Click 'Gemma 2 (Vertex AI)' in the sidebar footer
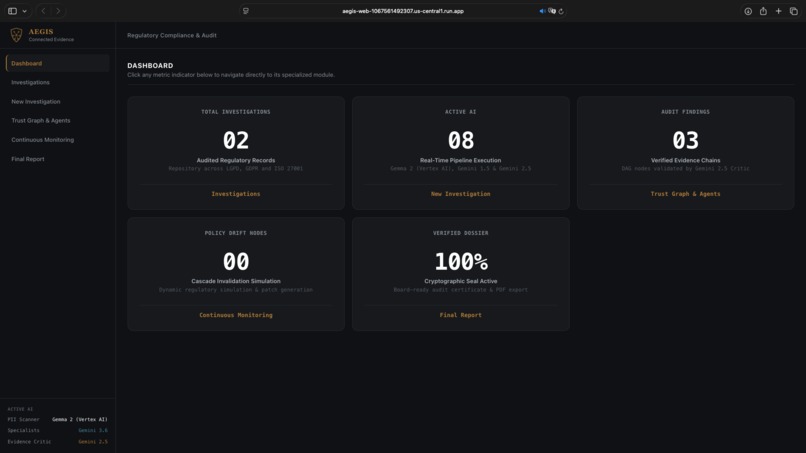Screen dimensions: 806x453 80,420
